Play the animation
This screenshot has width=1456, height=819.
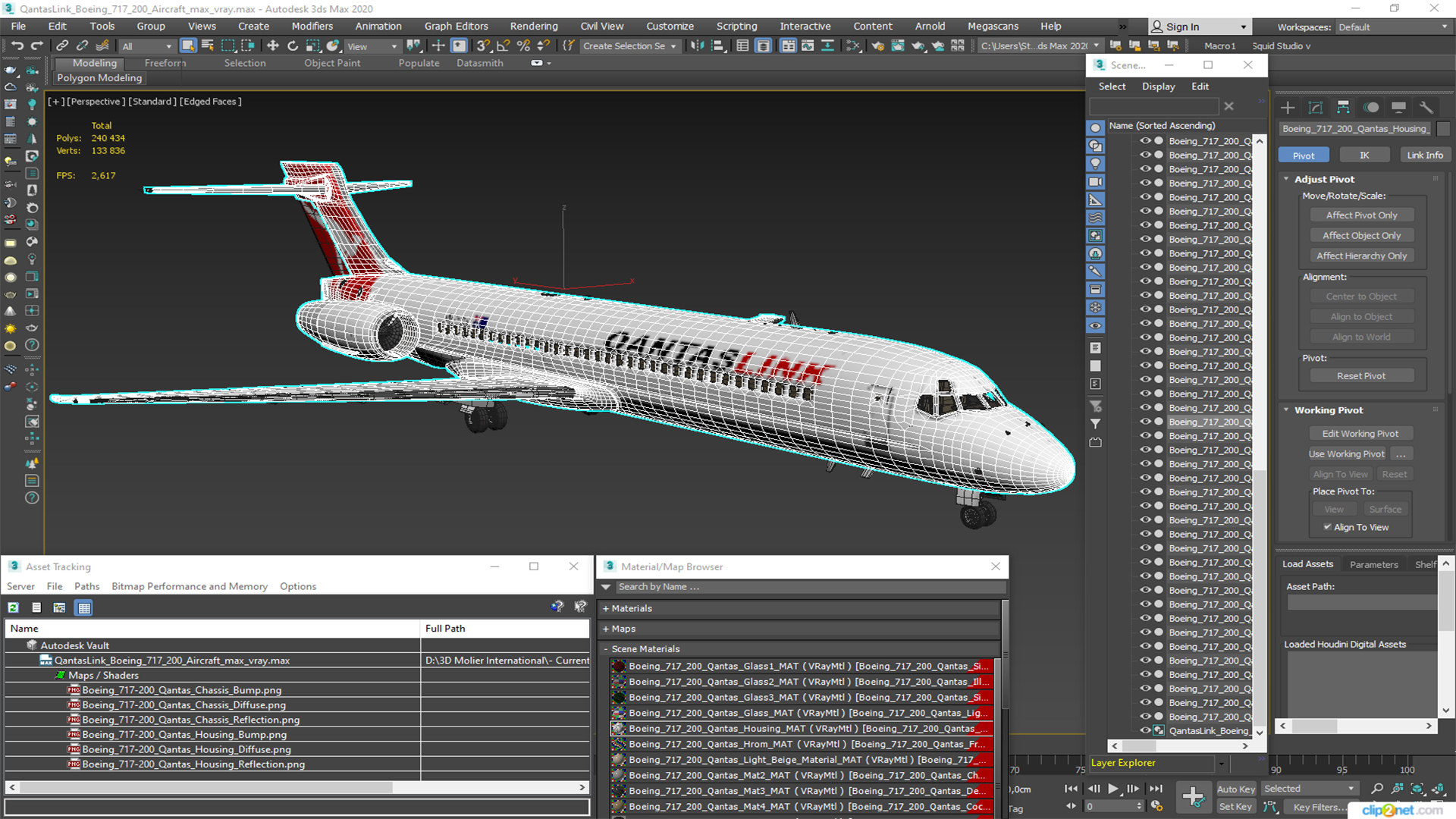(x=1112, y=789)
